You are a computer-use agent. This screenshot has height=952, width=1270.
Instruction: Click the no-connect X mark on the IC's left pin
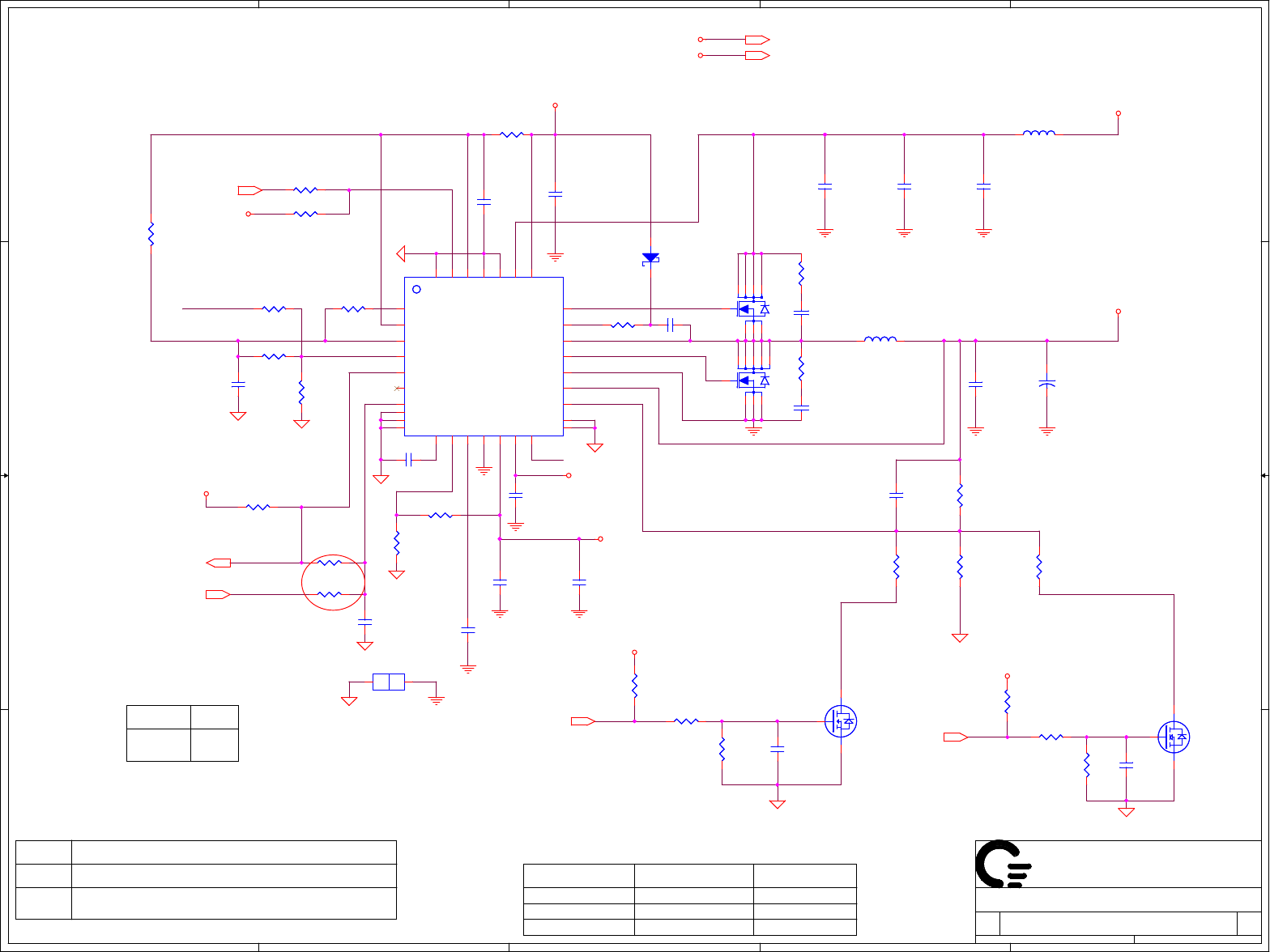[x=396, y=389]
